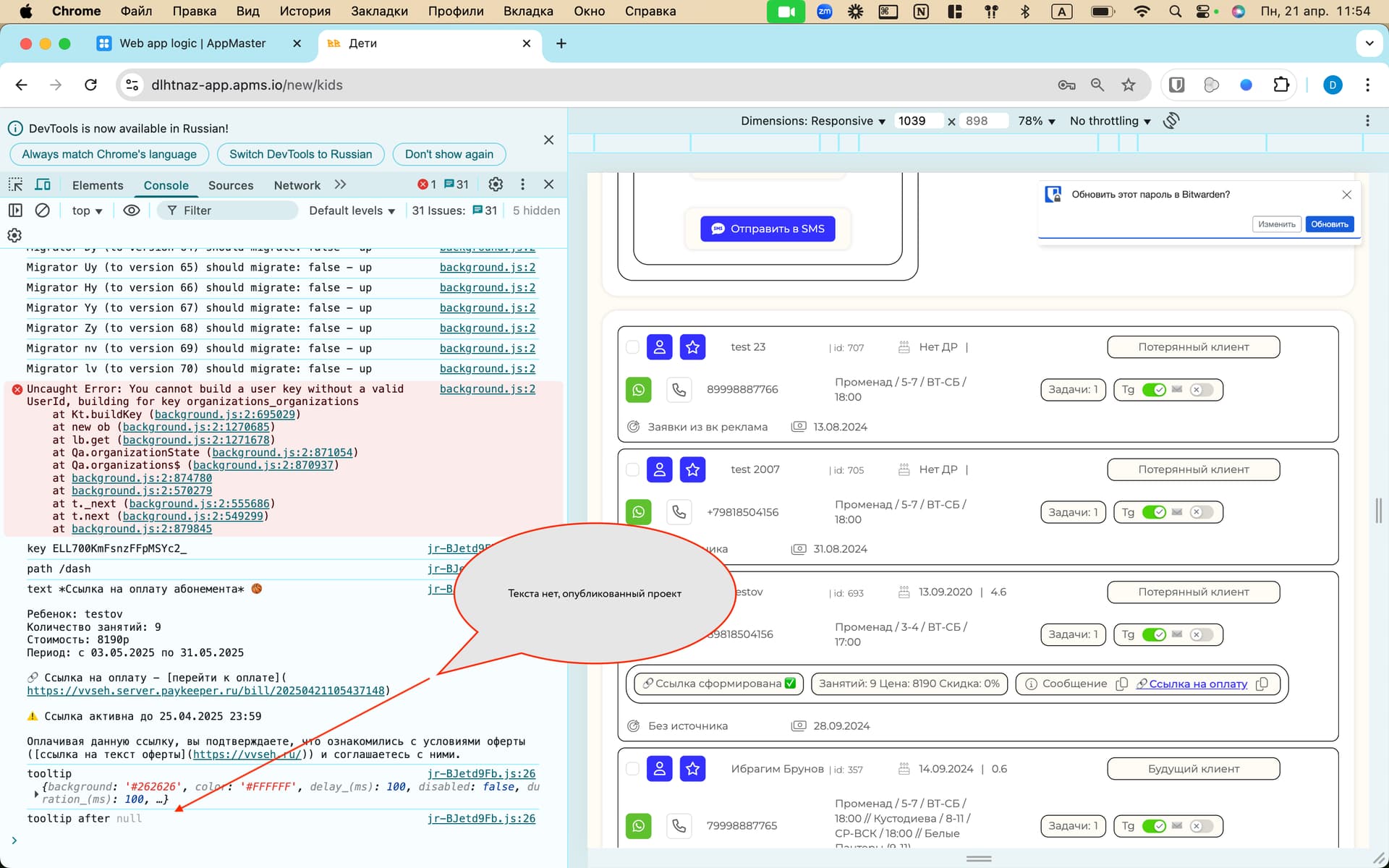Screen dimensions: 1389x868
Task: Open the Default levels dropdown
Action: pos(352,210)
